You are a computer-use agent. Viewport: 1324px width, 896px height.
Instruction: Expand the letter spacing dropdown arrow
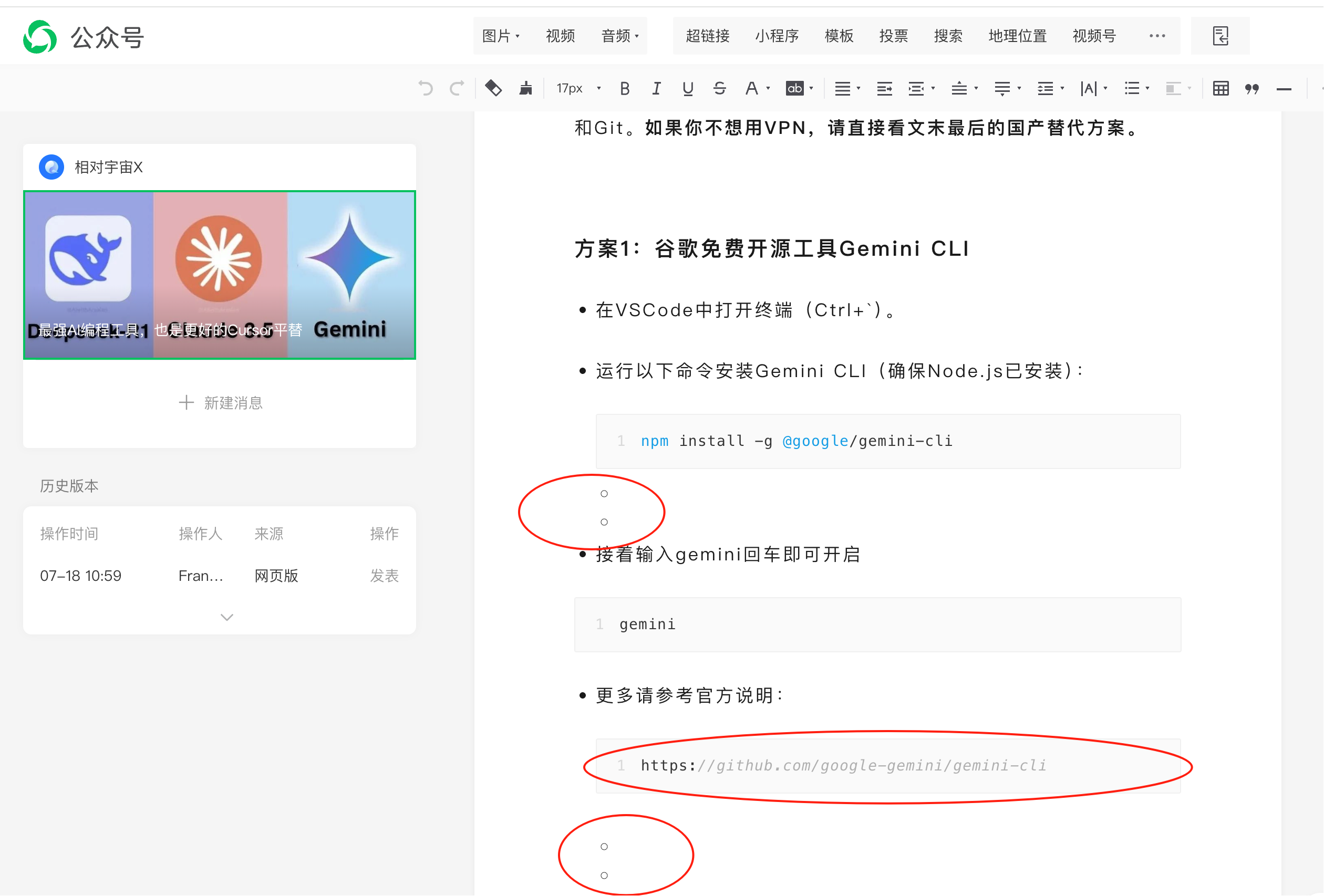click(x=1105, y=88)
